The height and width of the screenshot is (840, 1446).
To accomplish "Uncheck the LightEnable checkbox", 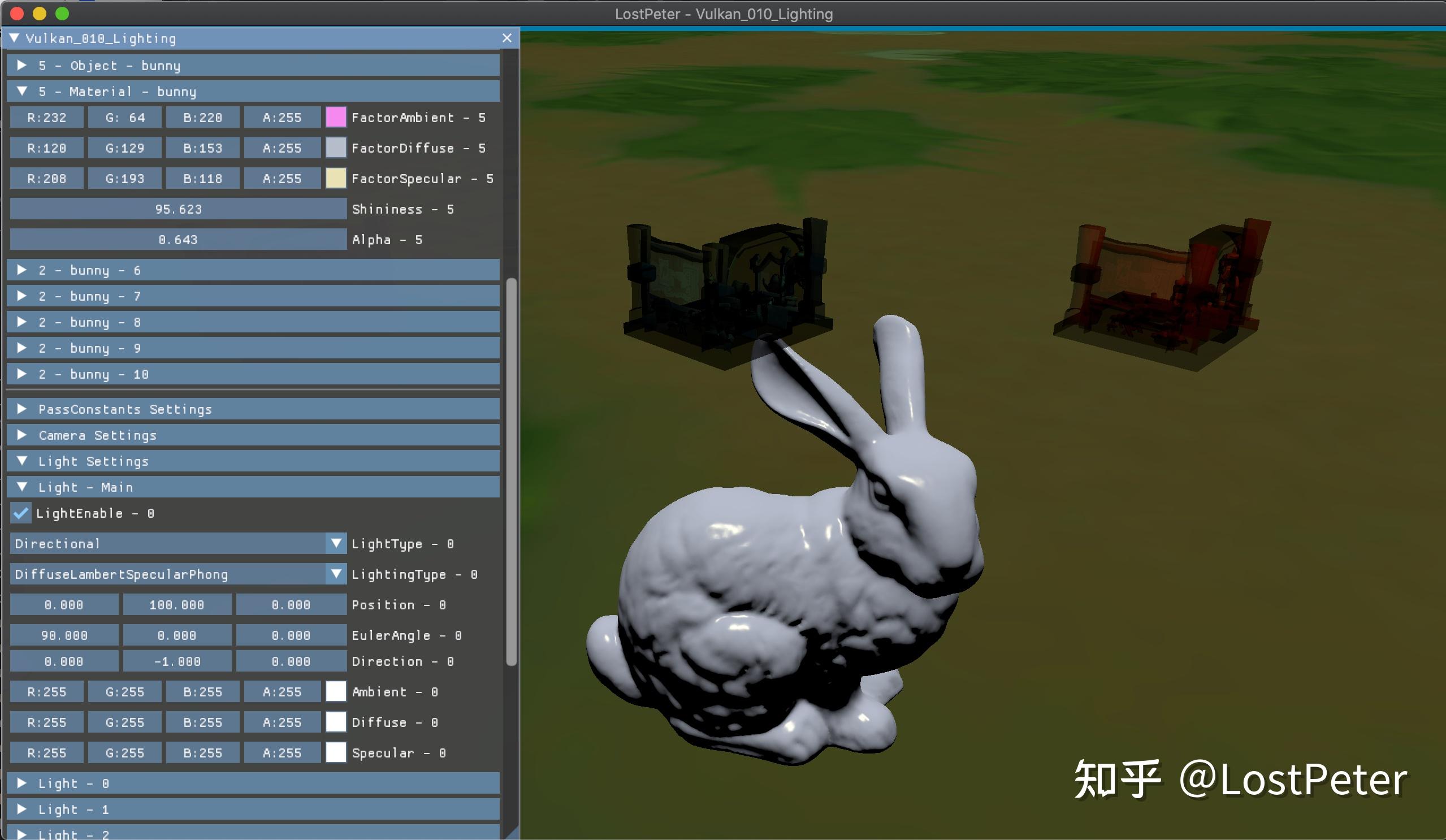I will 21,513.
